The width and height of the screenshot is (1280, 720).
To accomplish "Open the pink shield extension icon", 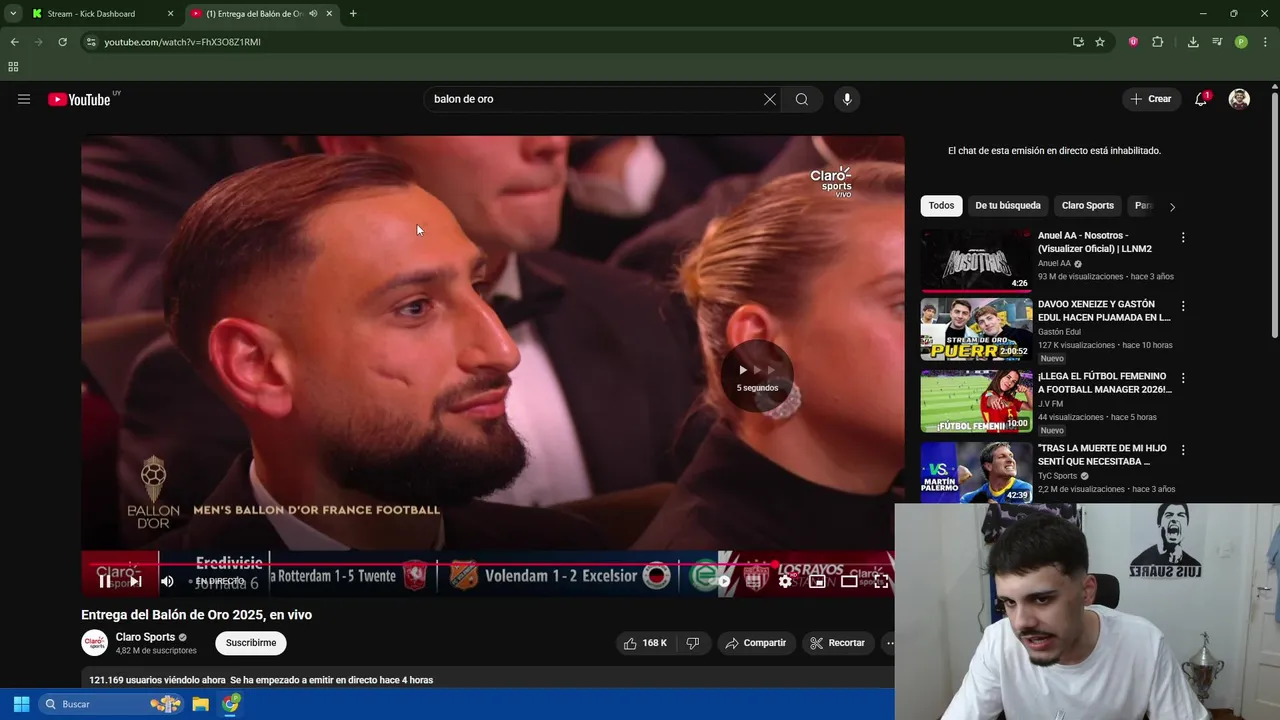I will tap(1133, 42).
